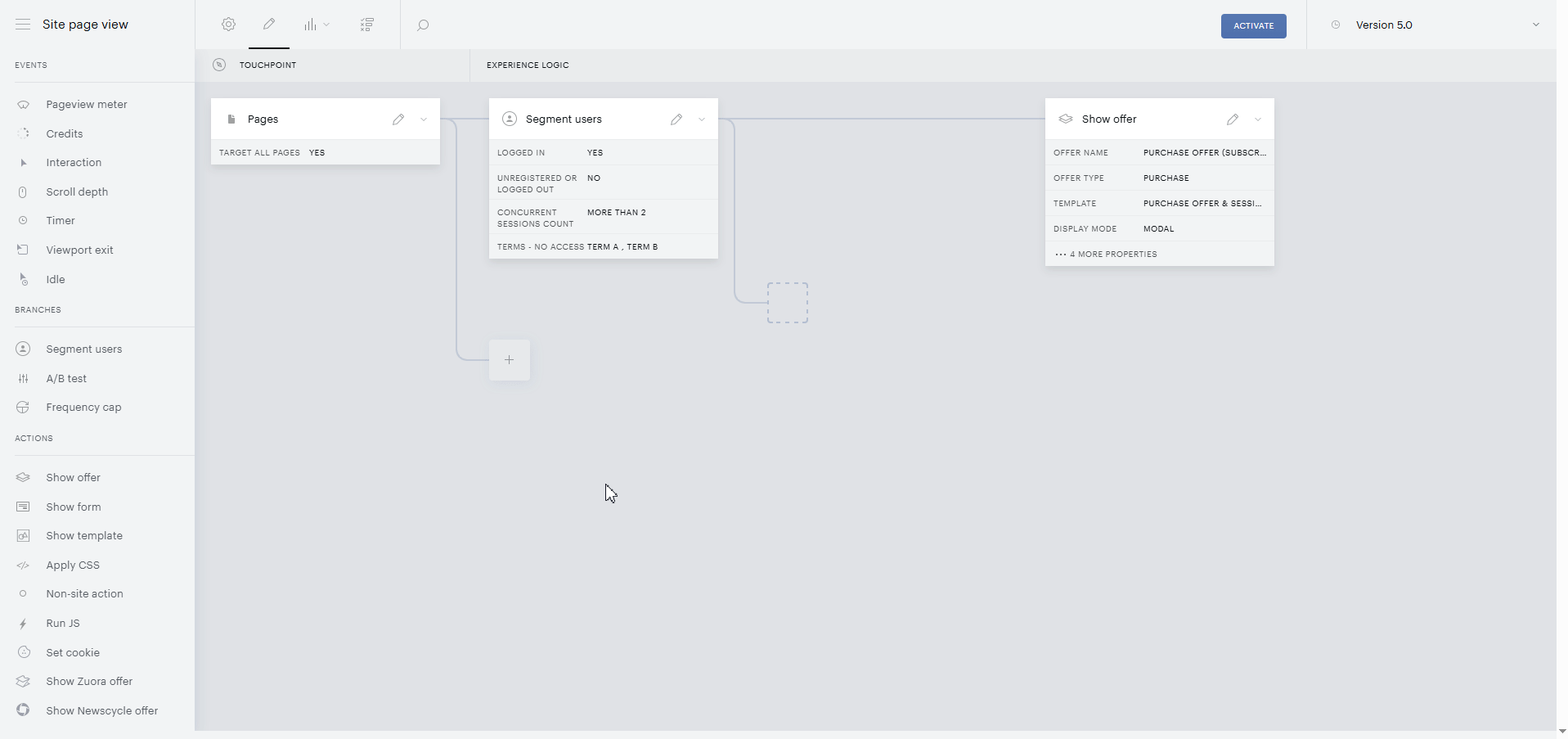Open the rules list icon in toolbar

tap(367, 25)
